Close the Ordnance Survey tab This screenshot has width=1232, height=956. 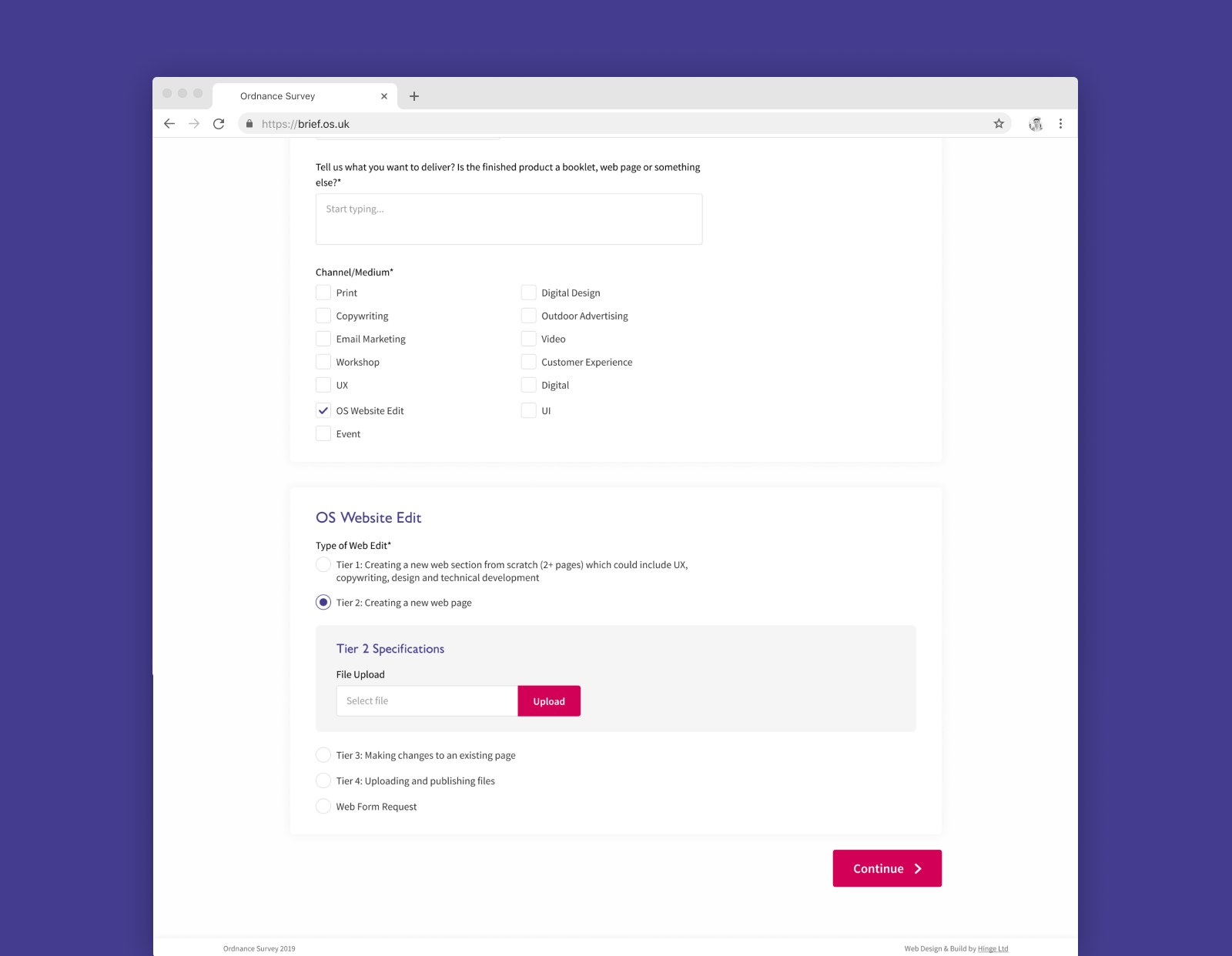coord(384,96)
